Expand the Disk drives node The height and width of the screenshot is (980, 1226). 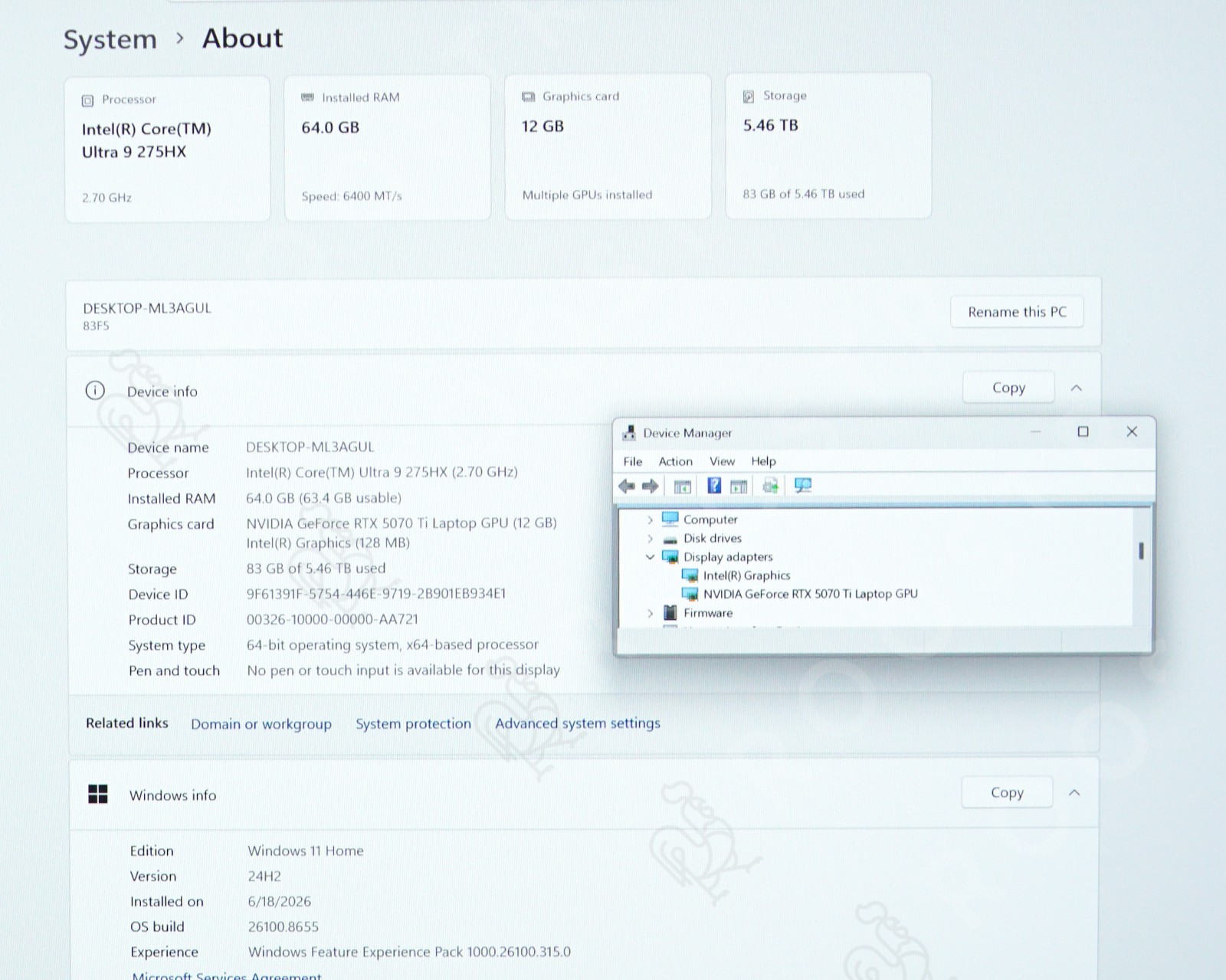[x=650, y=539]
